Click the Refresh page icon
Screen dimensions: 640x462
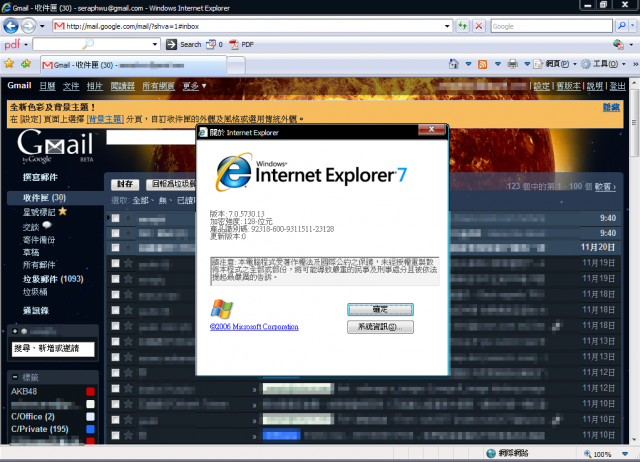[462, 26]
